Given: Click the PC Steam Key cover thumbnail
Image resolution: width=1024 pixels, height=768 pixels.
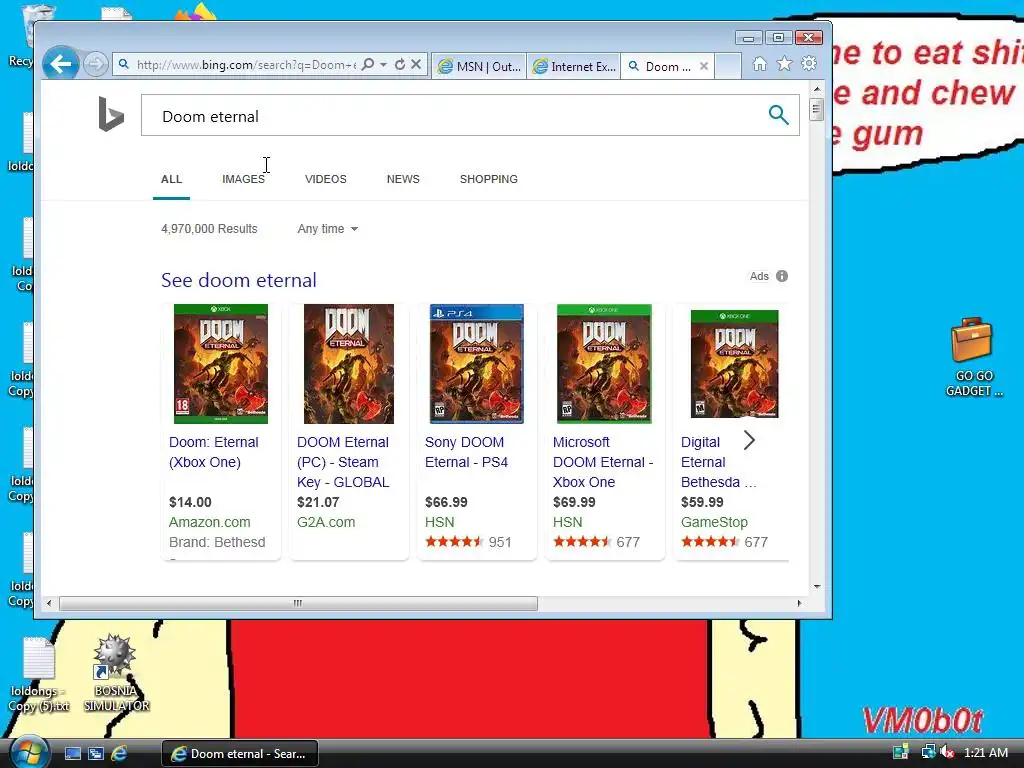Looking at the screenshot, I should tap(349, 364).
